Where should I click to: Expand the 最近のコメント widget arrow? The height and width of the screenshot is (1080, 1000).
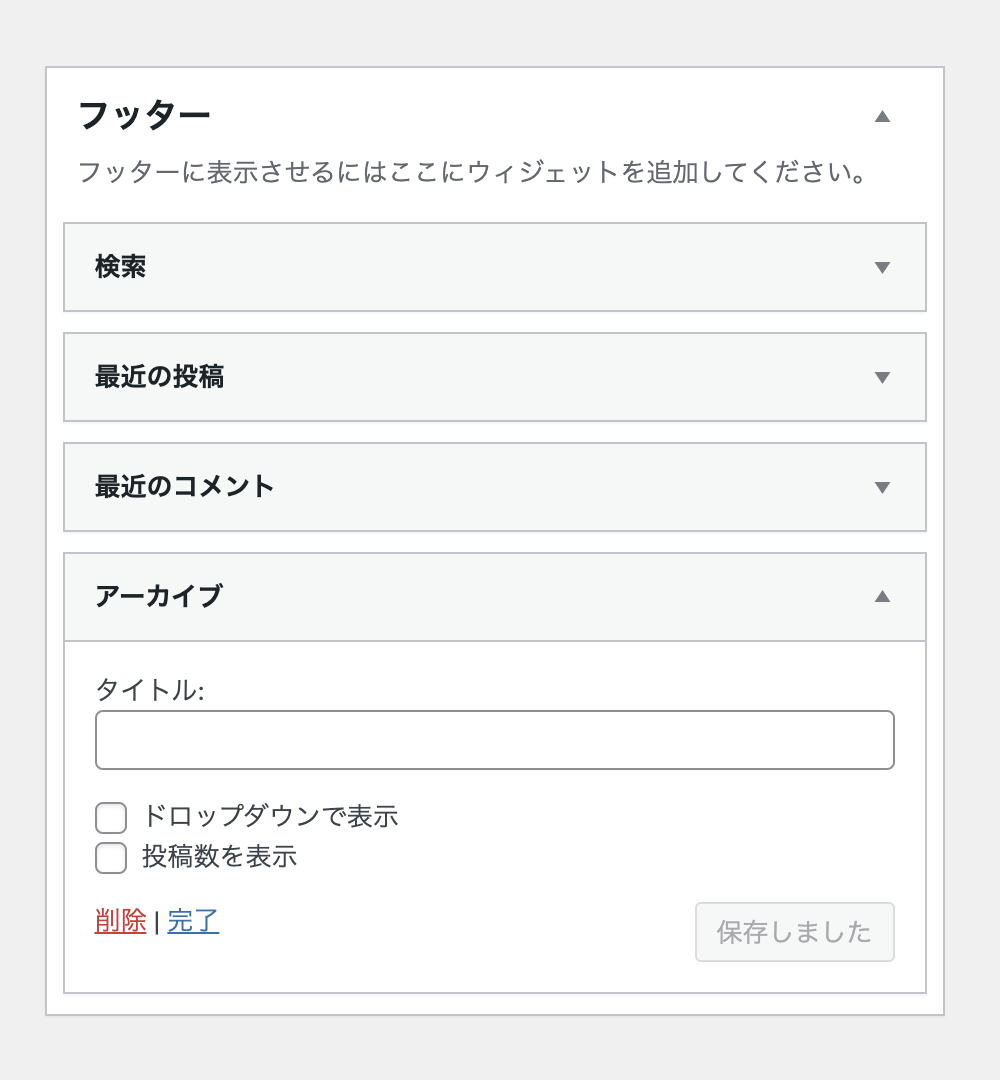(882, 487)
